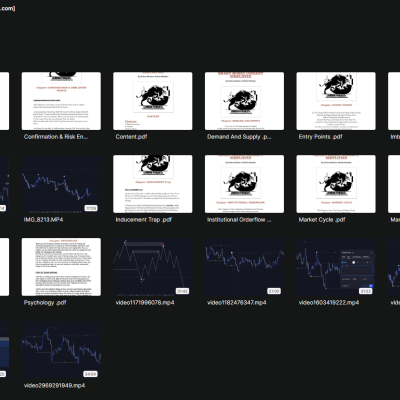Play the video1603419222.mp4 thumbnail

coord(336,267)
